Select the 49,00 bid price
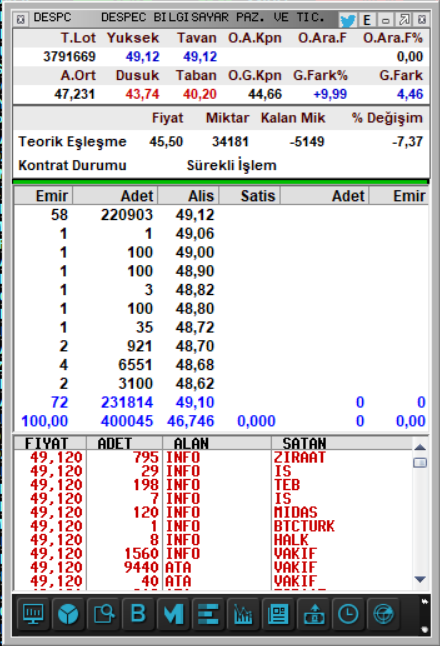Image resolution: width=440 pixels, height=646 pixels. coord(195,252)
